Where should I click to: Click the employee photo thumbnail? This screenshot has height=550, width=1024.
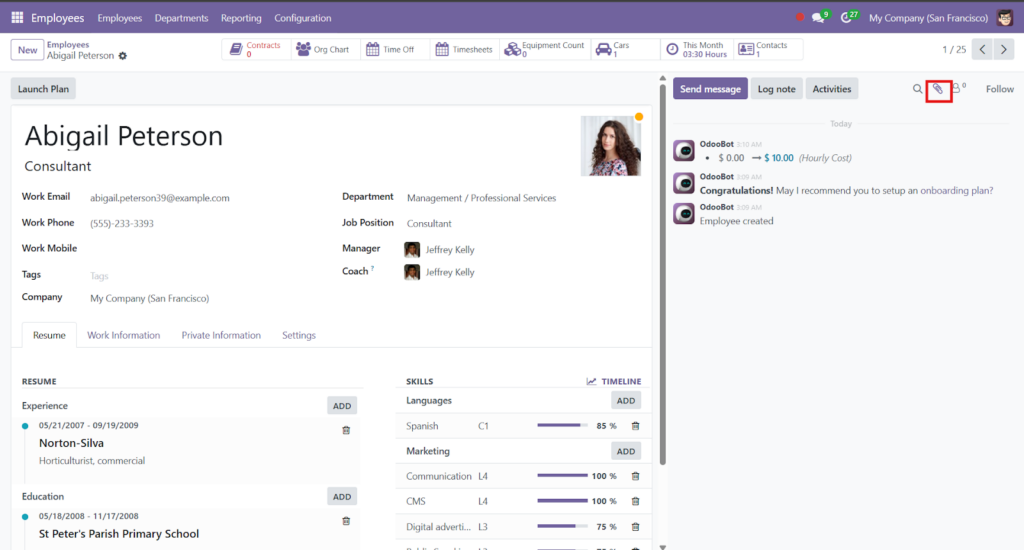point(611,146)
